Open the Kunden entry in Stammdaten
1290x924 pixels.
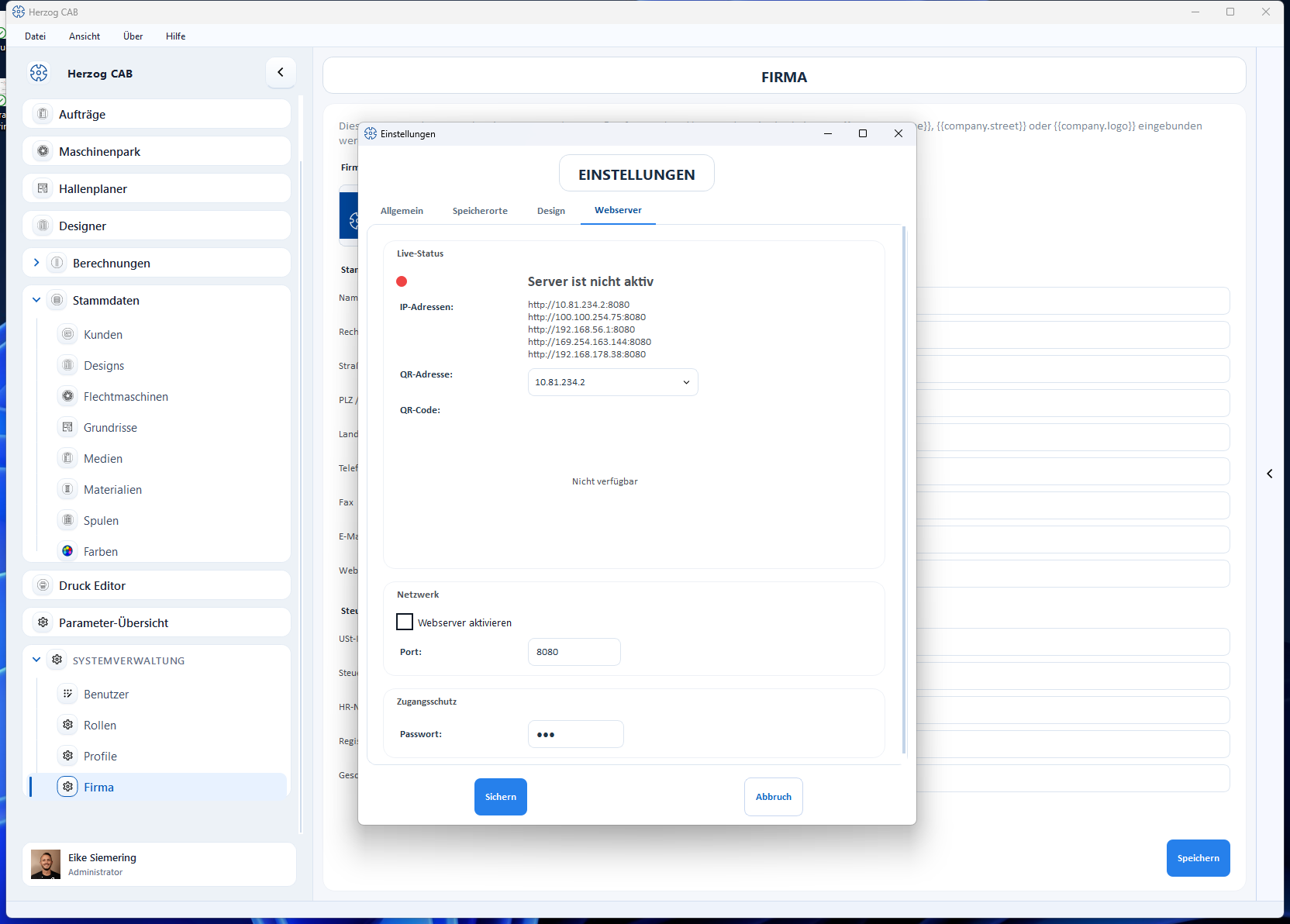tap(103, 335)
